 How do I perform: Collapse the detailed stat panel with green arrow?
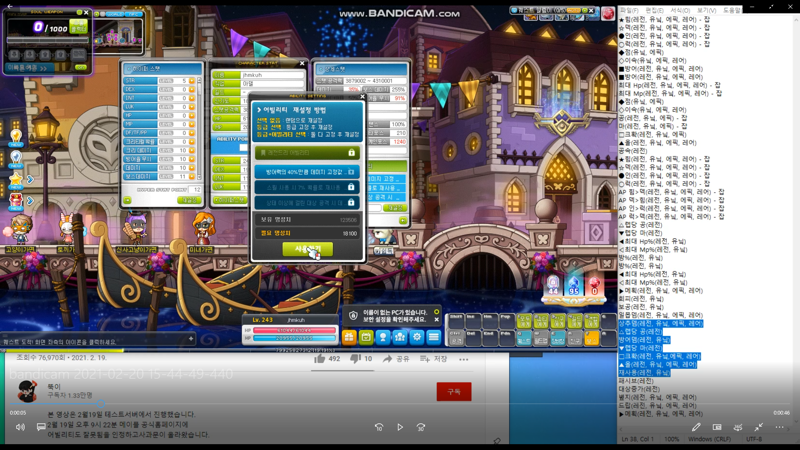point(403,220)
